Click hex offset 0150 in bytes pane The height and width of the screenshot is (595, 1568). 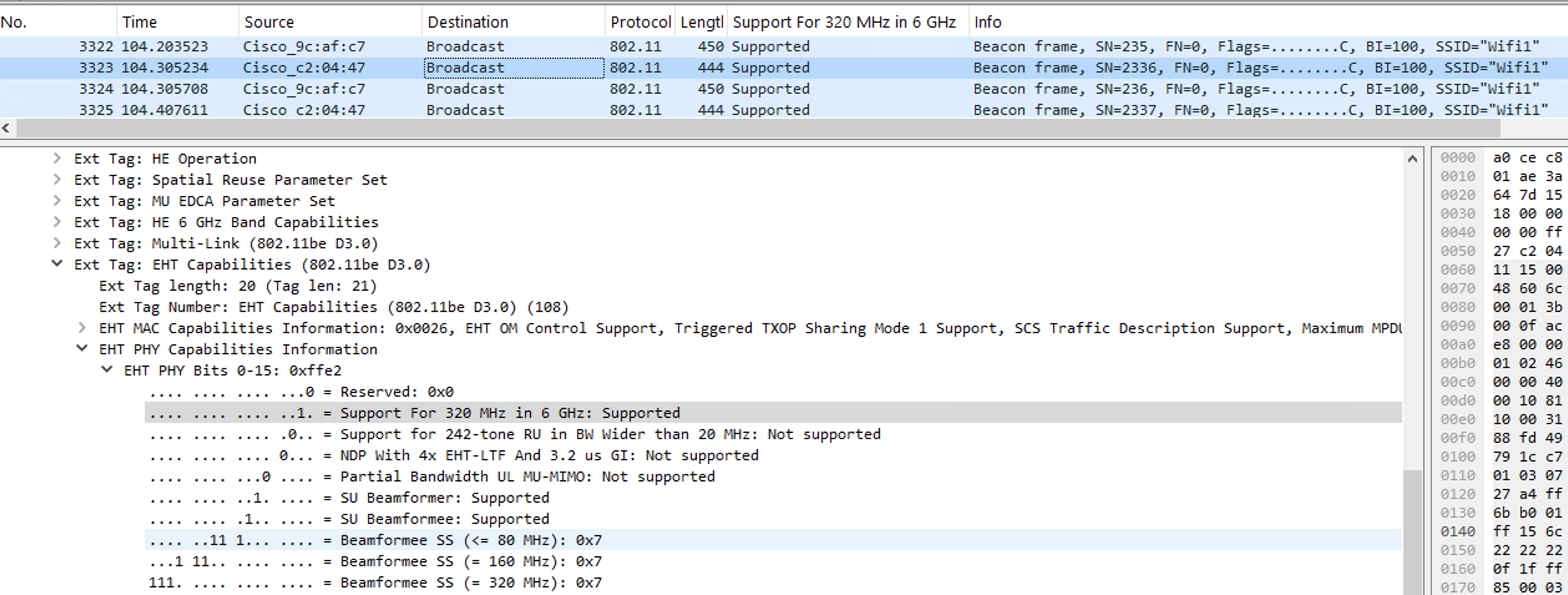point(1458,550)
